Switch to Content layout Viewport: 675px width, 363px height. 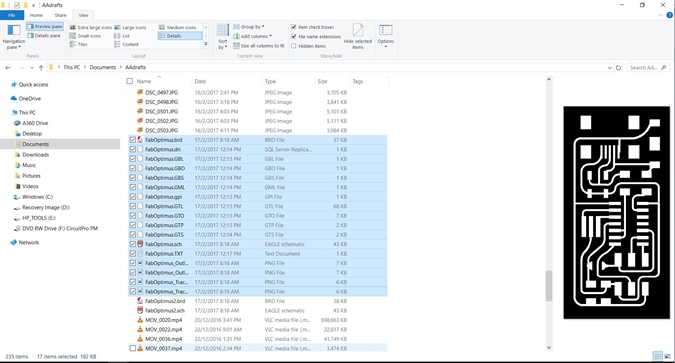tap(127, 44)
